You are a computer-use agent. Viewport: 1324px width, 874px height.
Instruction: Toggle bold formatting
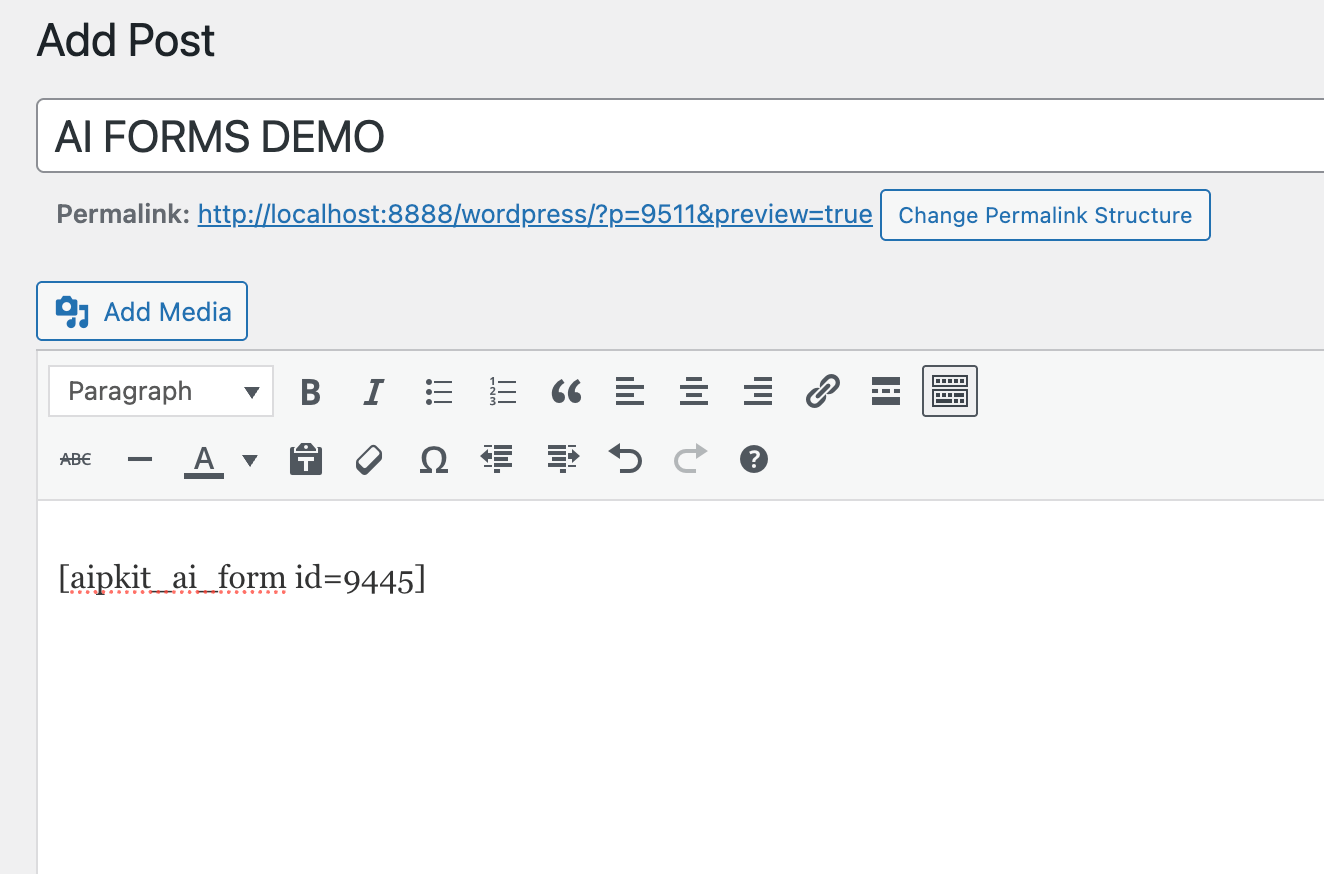tap(310, 392)
